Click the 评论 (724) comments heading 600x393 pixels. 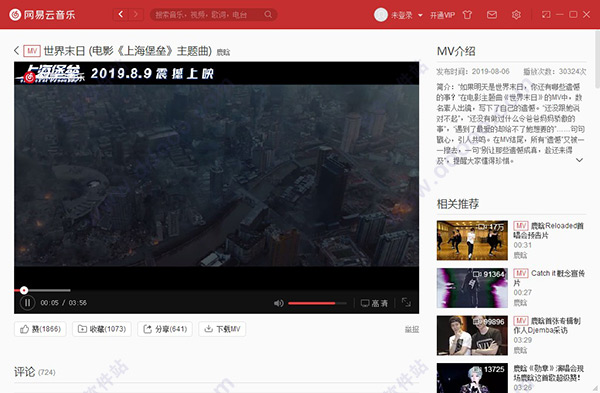[35, 372]
